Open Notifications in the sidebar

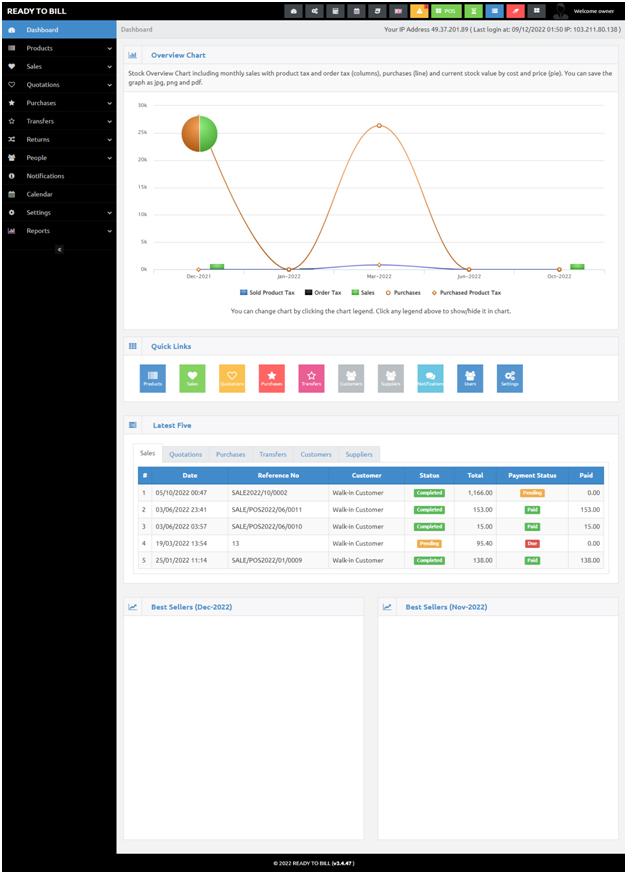pyautogui.click(x=59, y=176)
